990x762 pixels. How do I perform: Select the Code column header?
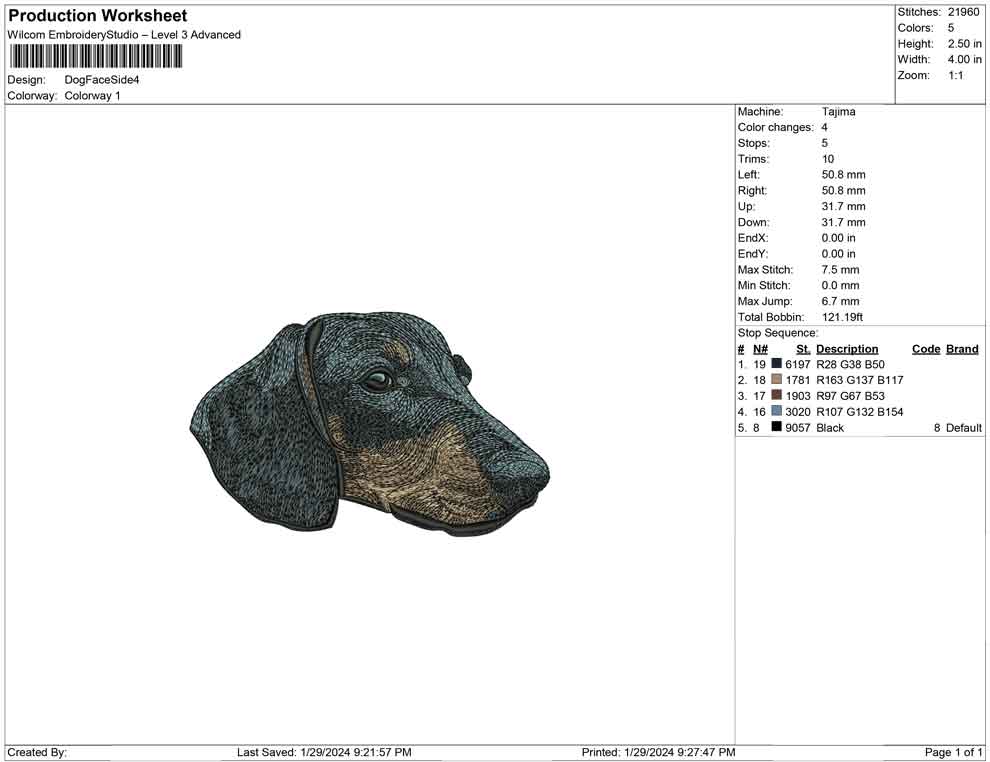point(925,348)
